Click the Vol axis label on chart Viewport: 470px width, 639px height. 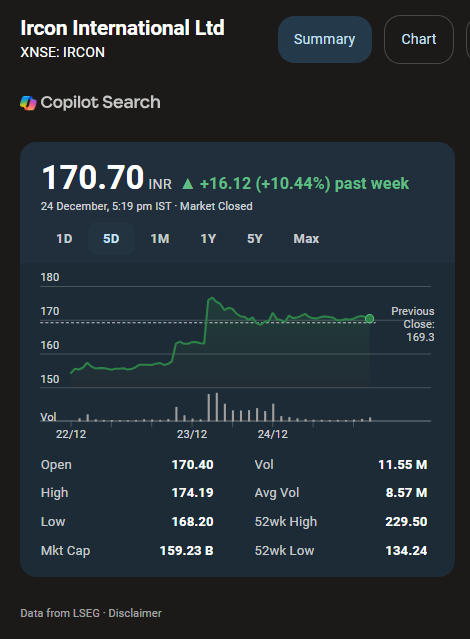48,417
